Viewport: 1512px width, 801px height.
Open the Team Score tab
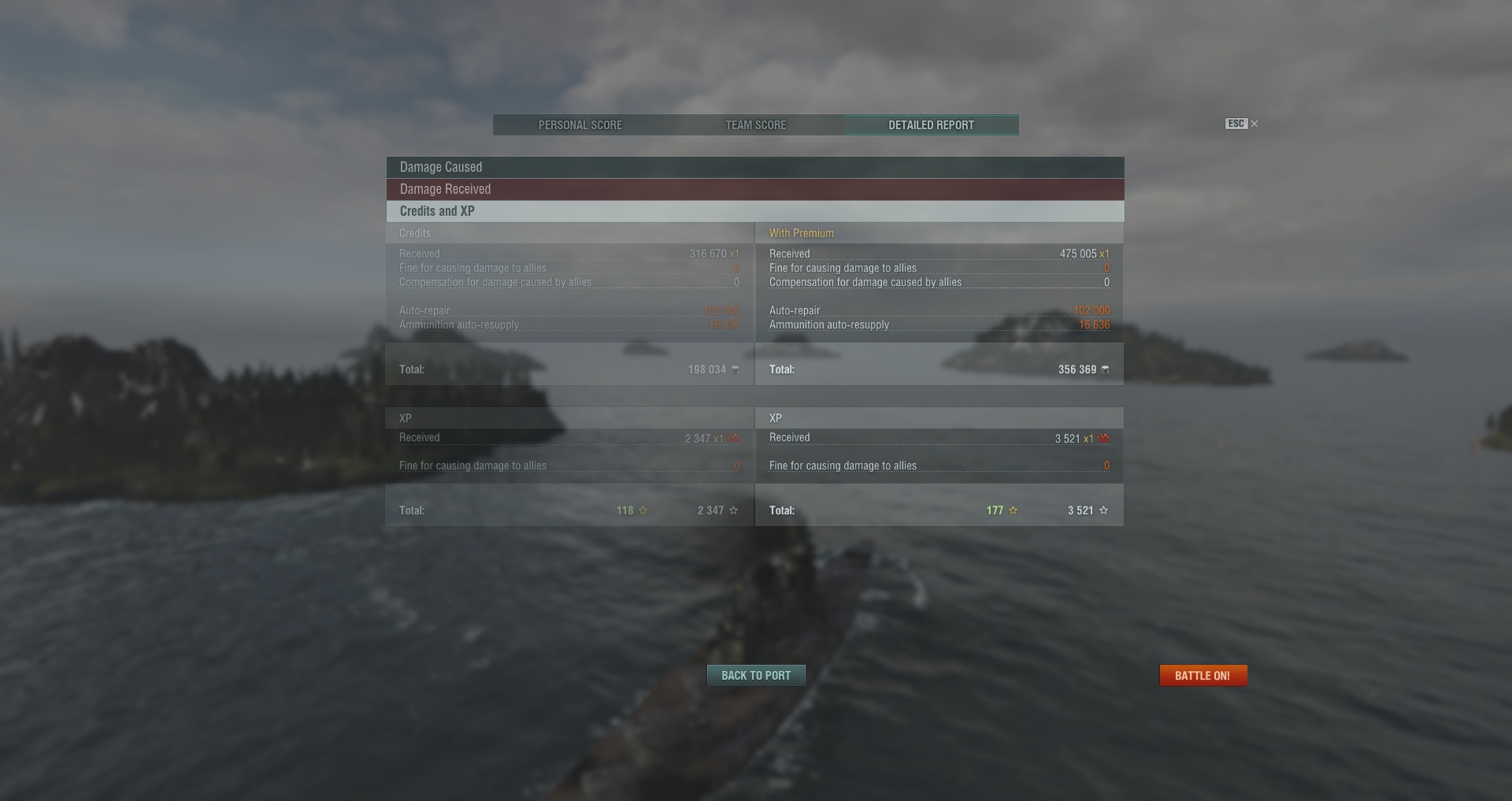756,125
